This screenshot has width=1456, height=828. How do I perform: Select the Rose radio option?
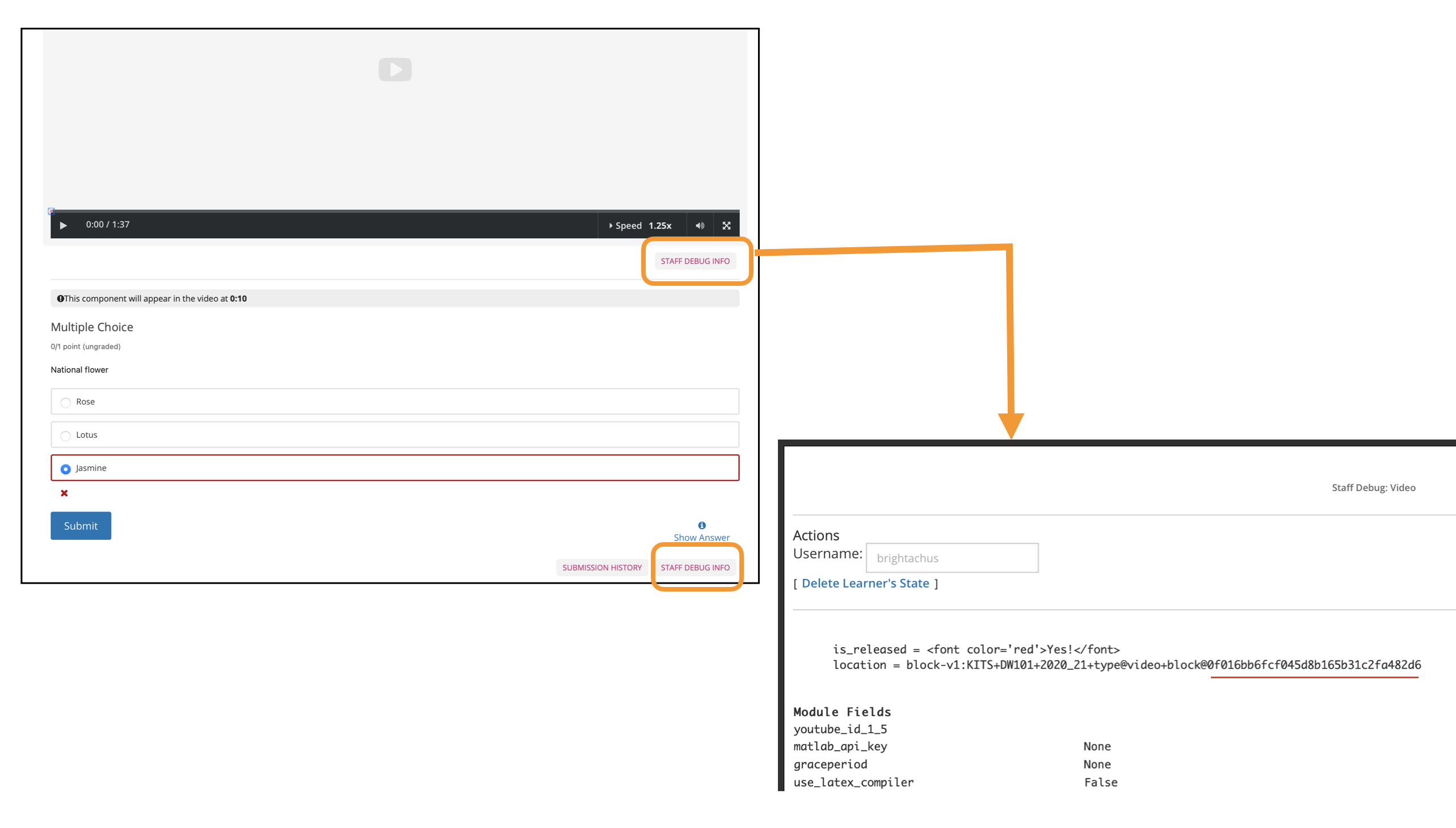click(65, 403)
